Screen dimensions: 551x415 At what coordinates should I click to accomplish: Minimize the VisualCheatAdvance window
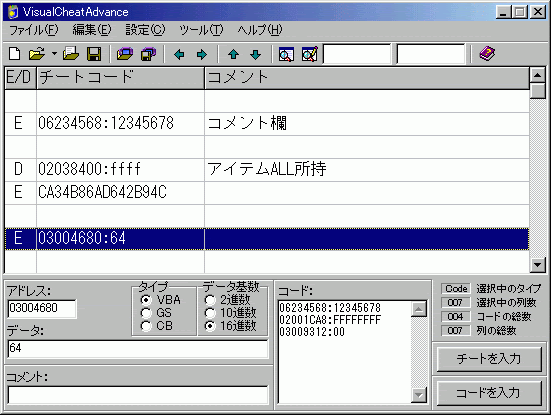click(504, 12)
